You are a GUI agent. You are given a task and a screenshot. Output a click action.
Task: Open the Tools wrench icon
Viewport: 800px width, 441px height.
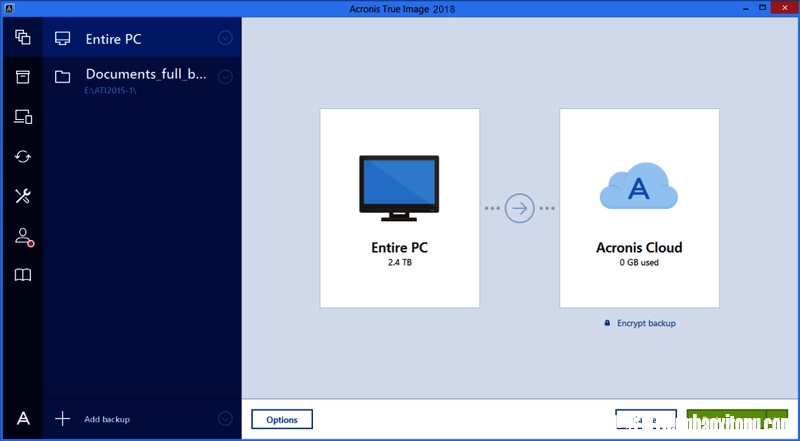tap(22, 196)
